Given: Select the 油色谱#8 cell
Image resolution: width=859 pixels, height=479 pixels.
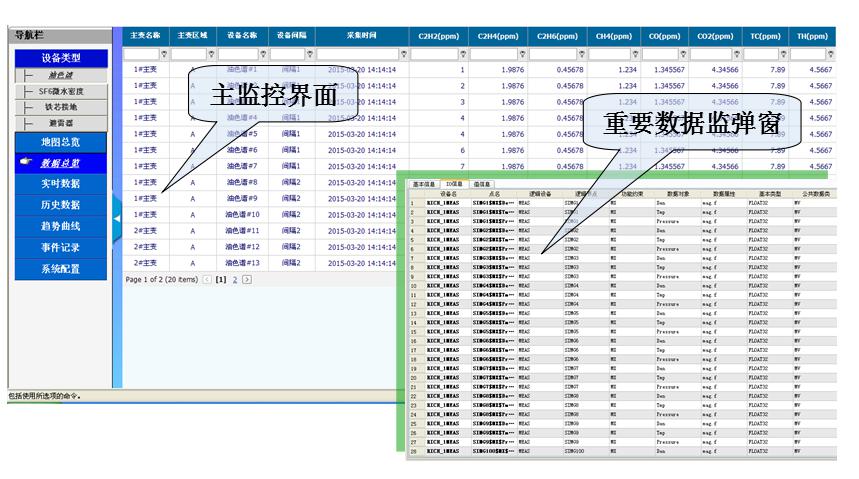Looking at the screenshot, I should click(242, 183).
